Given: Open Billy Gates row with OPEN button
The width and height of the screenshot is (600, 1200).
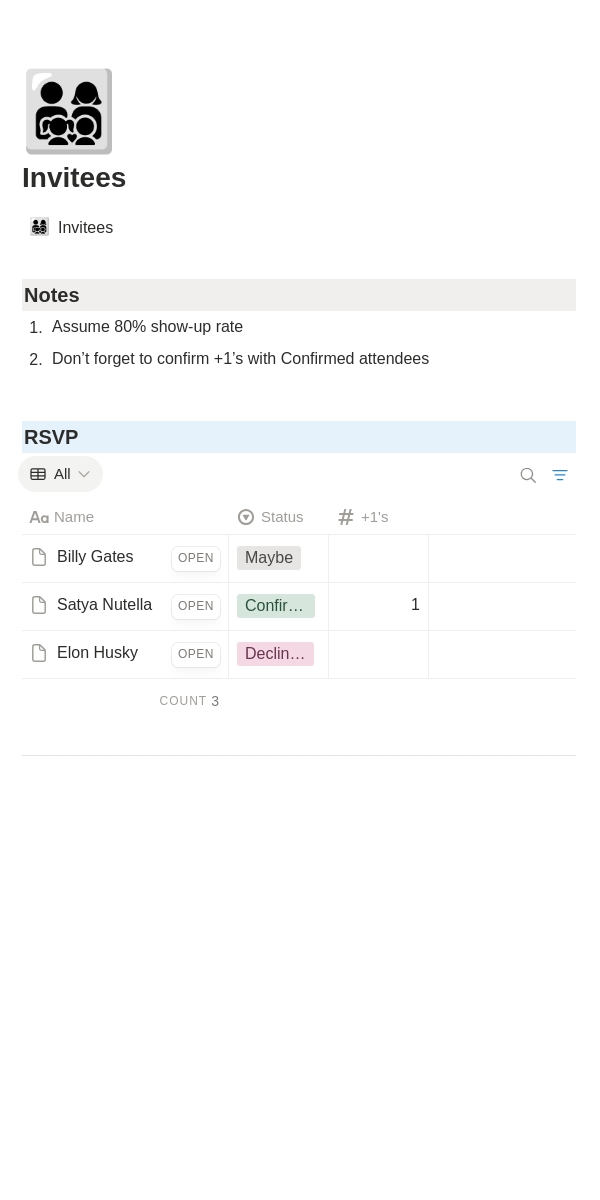Looking at the screenshot, I should pos(196,558).
